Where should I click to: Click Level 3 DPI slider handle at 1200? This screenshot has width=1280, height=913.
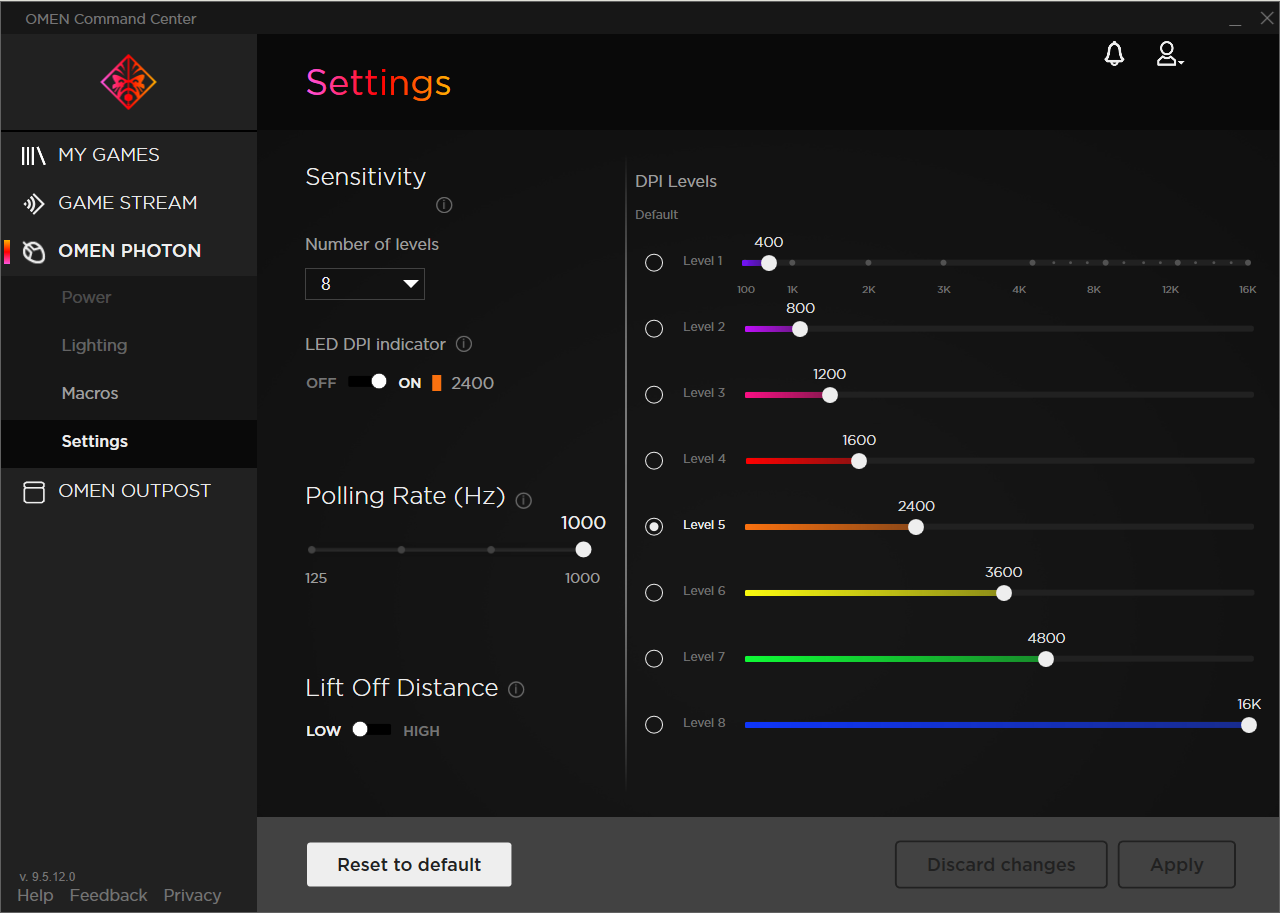[x=830, y=394]
